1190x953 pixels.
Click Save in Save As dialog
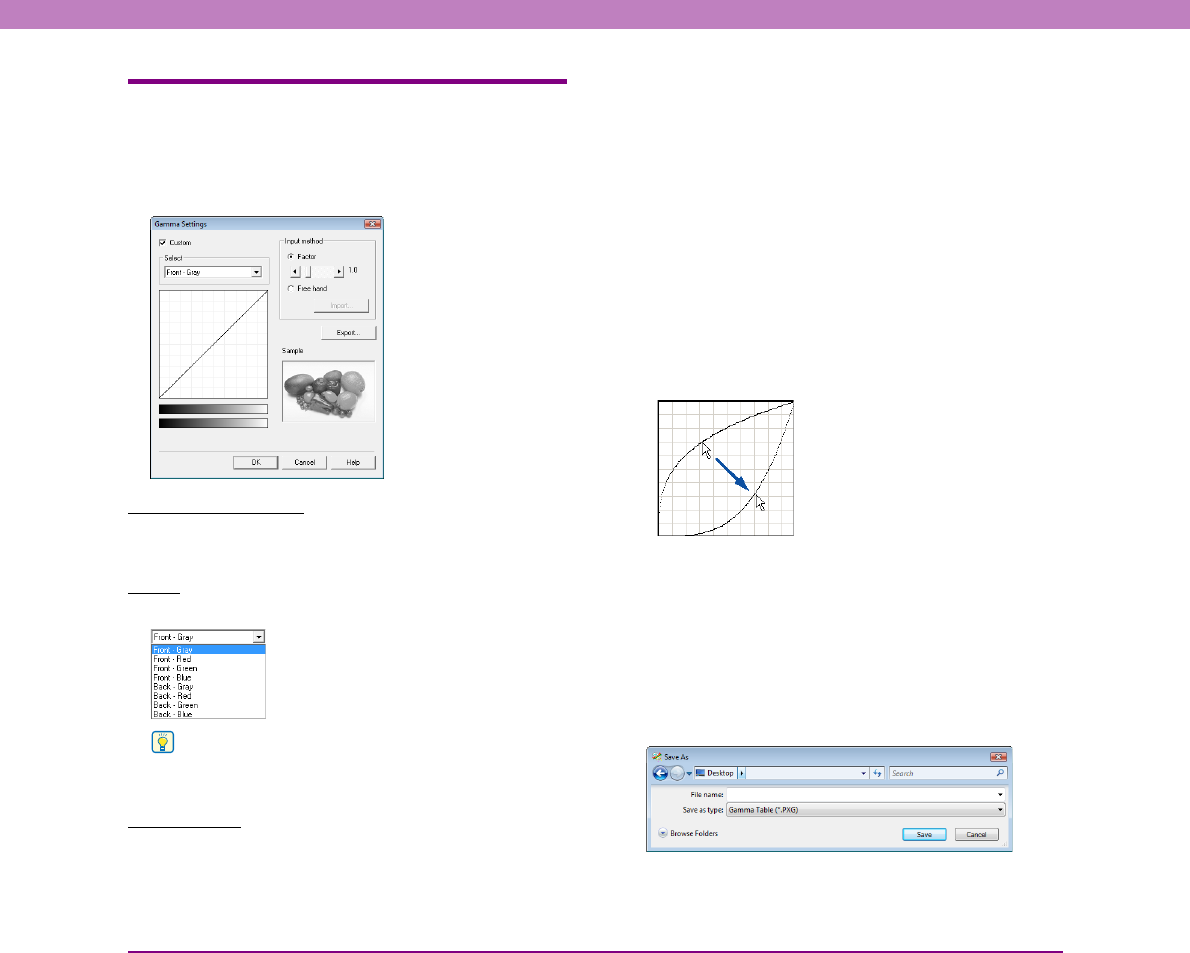coord(924,835)
